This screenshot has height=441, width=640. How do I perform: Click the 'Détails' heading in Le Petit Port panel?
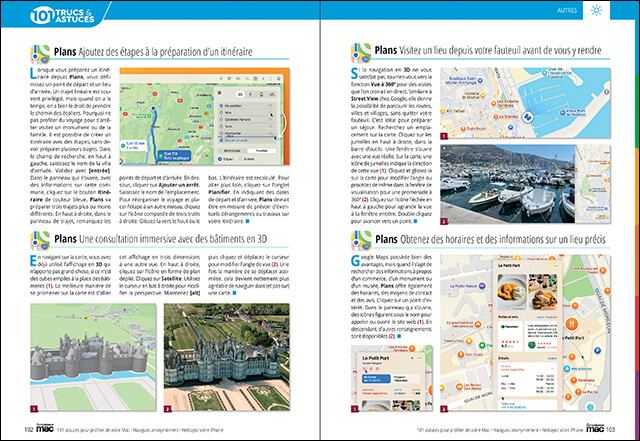(x=504, y=358)
